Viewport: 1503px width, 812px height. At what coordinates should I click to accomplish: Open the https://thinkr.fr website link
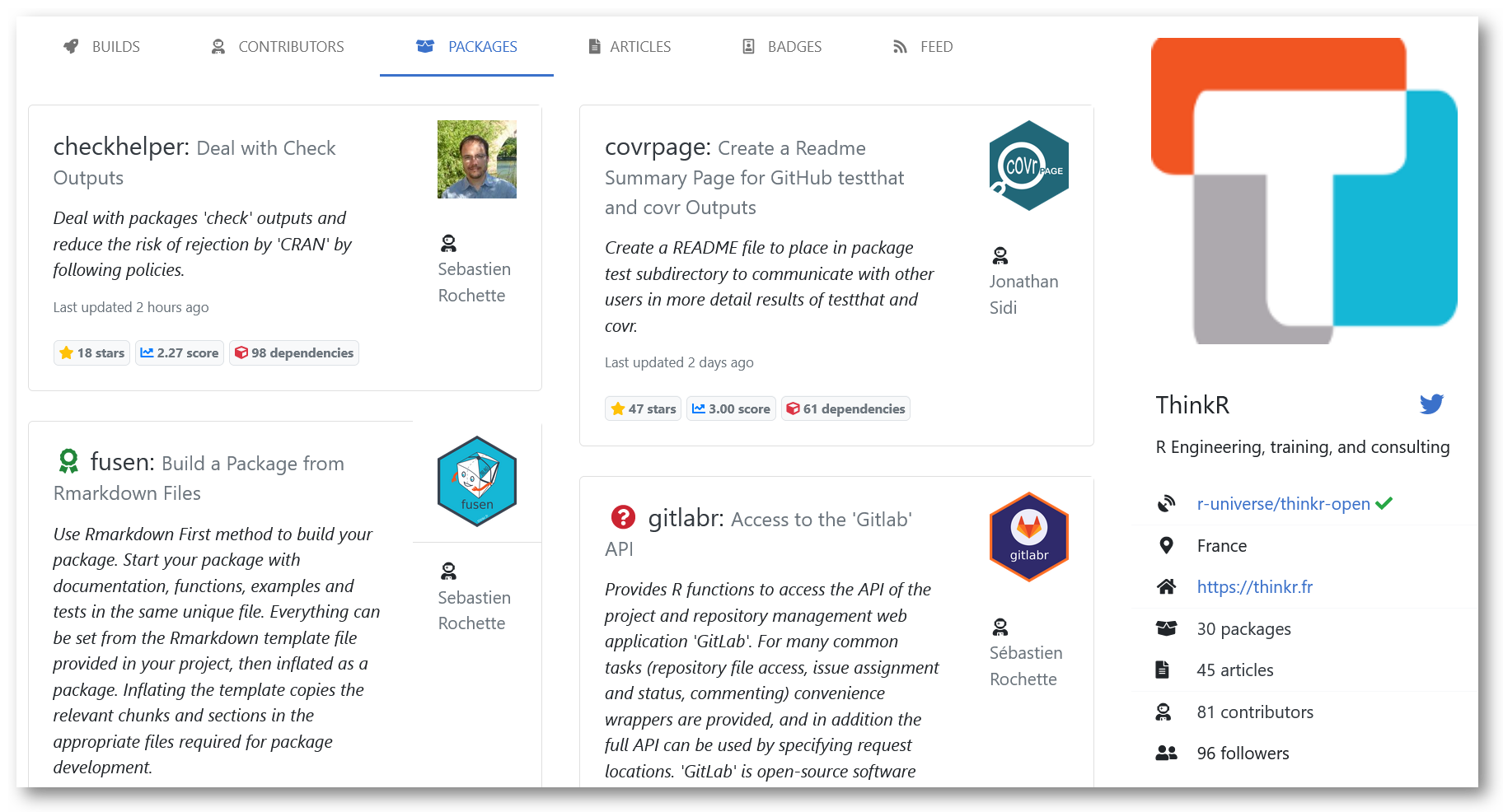pyautogui.click(x=1254, y=586)
